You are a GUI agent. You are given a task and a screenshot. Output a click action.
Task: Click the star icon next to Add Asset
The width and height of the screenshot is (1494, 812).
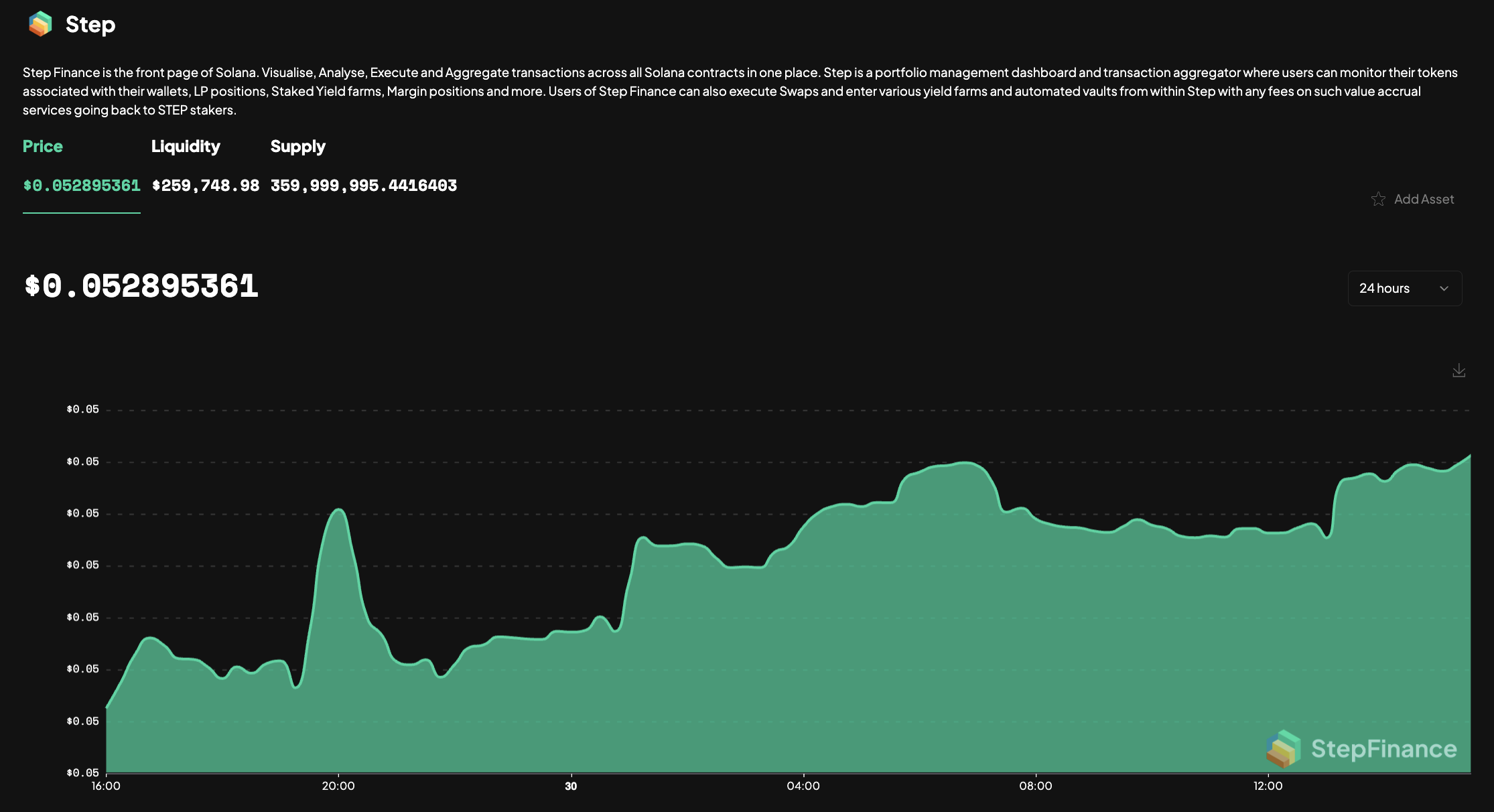click(x=1378, y=199)
